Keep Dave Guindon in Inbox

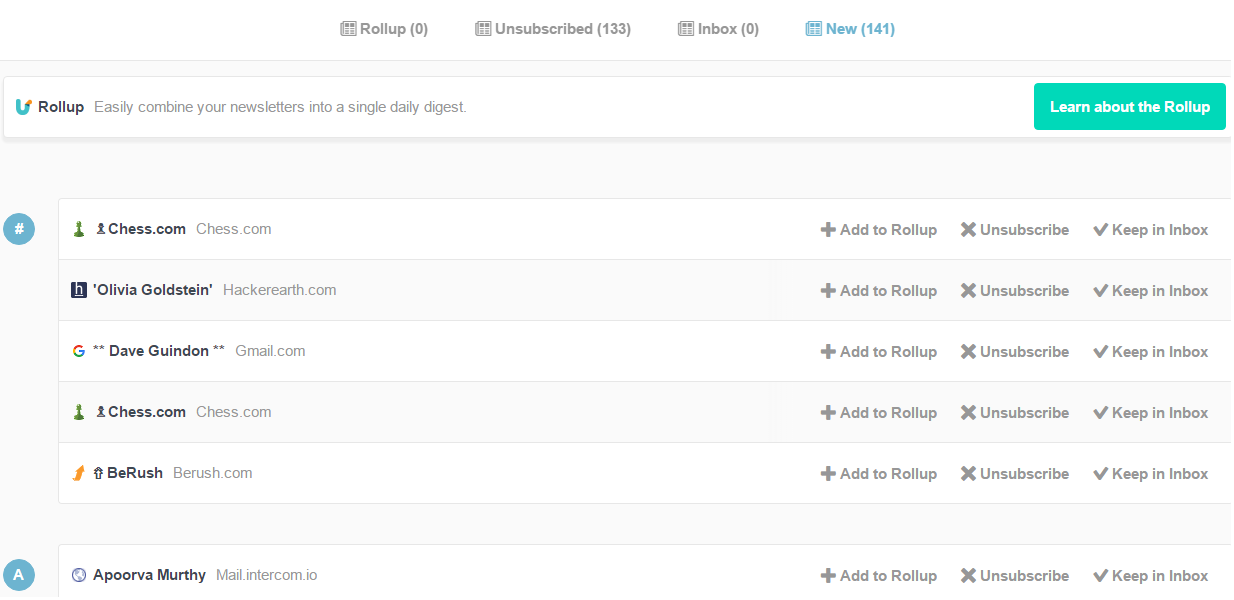(1150, 351)
